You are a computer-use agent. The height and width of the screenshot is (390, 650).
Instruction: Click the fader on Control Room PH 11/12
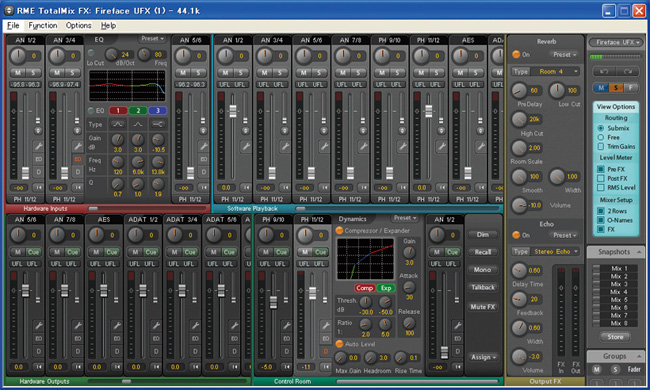pos(313,293)
